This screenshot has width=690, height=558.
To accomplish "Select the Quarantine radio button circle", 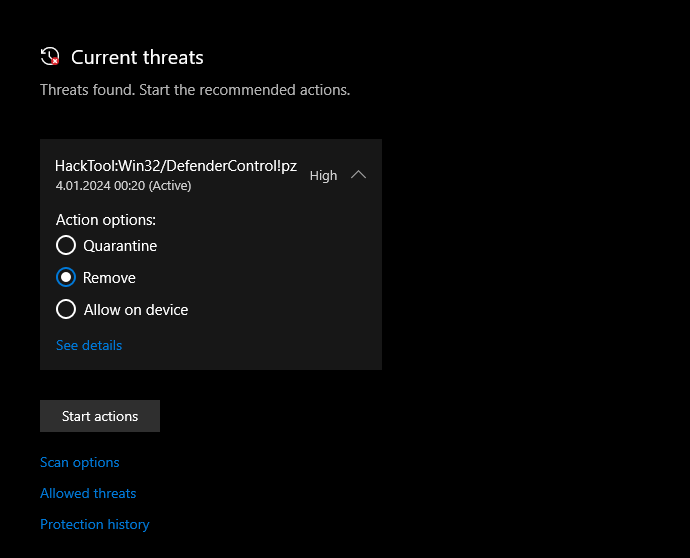I will coord(66,245).
